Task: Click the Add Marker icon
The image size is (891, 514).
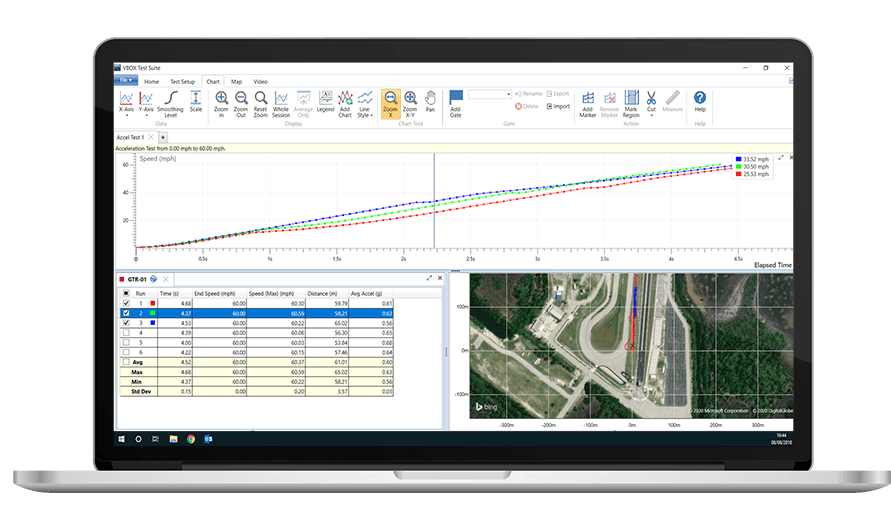Action: click(x=587, y=99)
